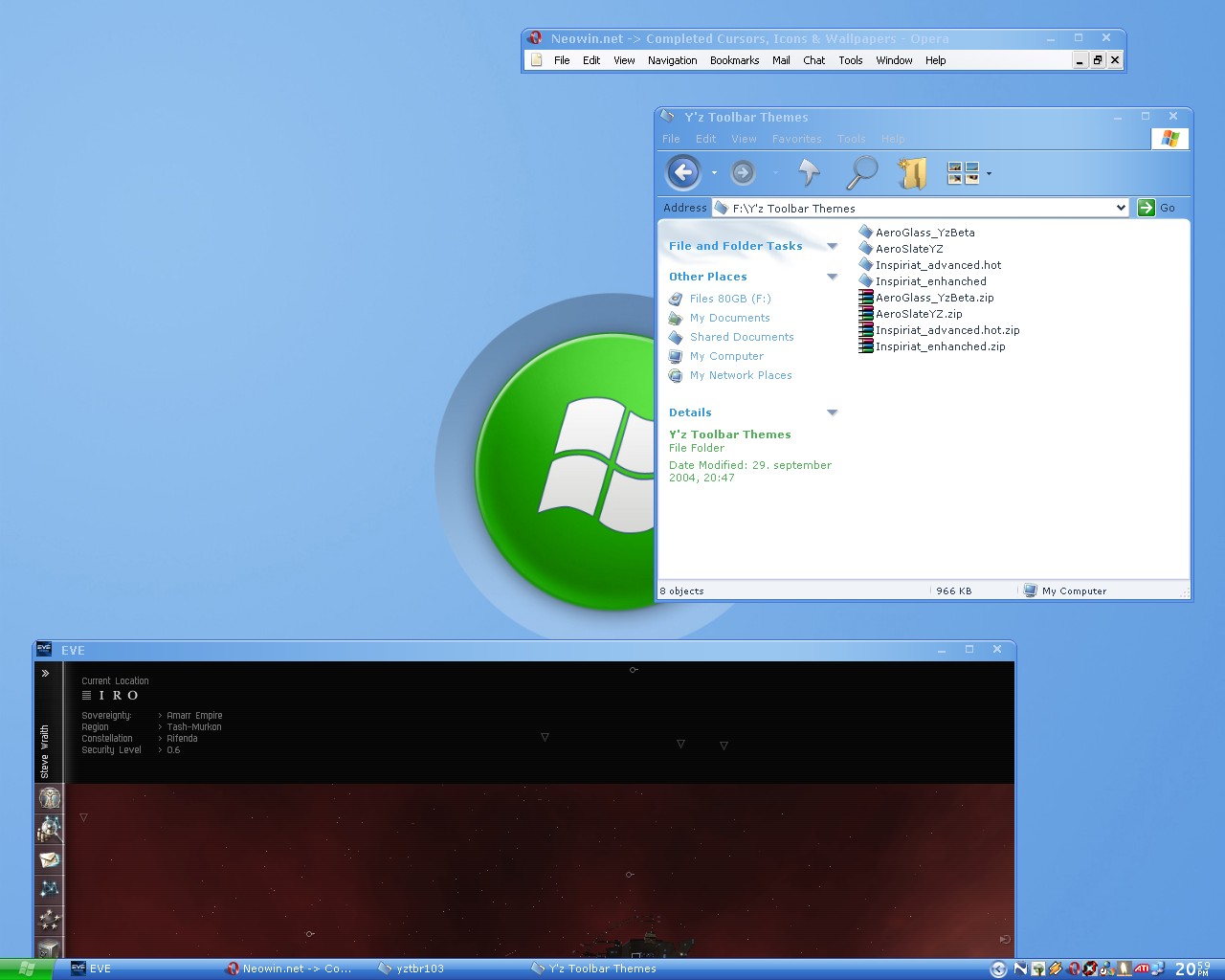This screenshot has height=980, width=1225.
Task: Click the Winamp lightning tray icon
Action: click(1055, 969)
